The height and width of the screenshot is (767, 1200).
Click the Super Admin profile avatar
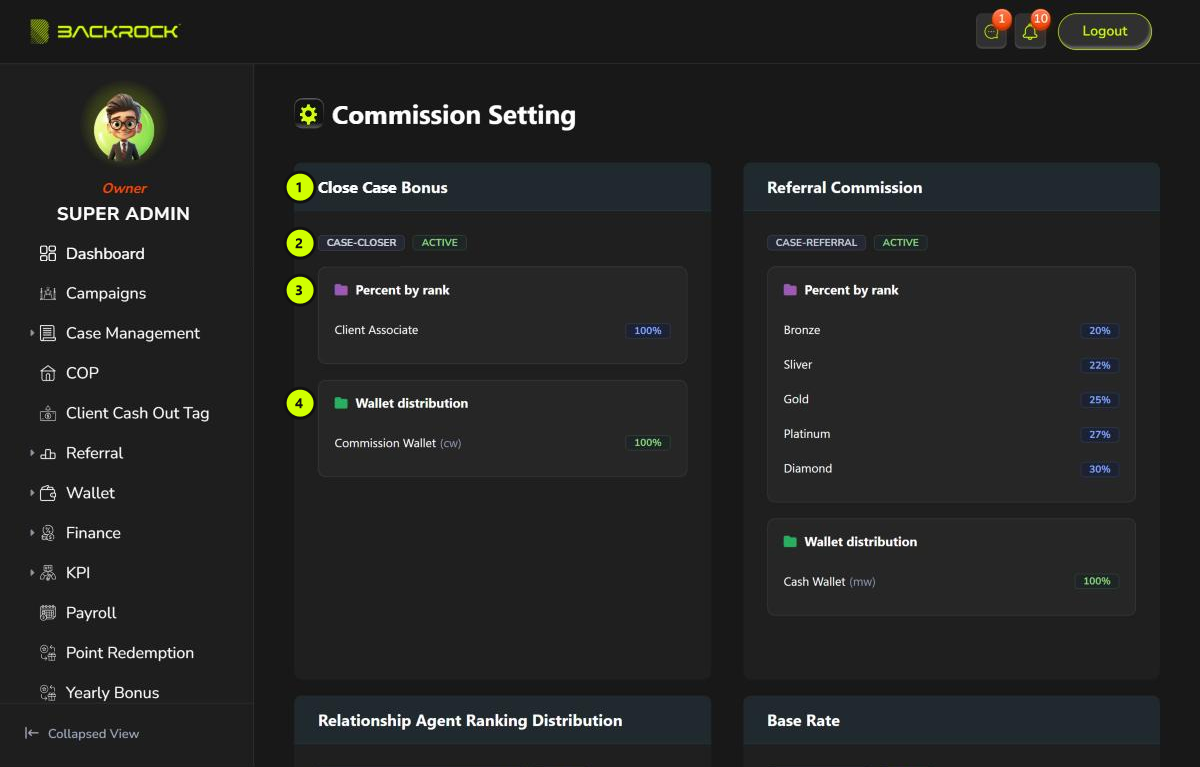[124, 131]
